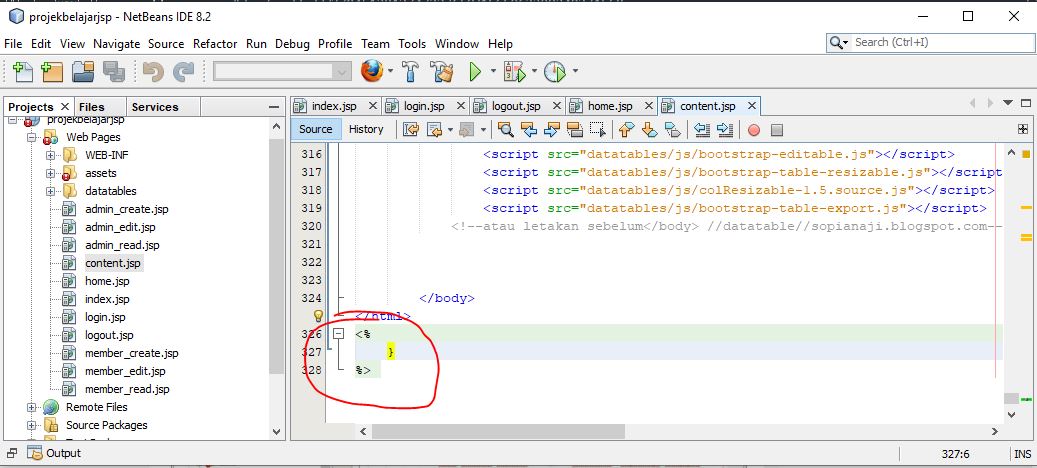1037x468 pixels.
Task: Click Toggle Bookmark icon
Action: pos(673,130)
